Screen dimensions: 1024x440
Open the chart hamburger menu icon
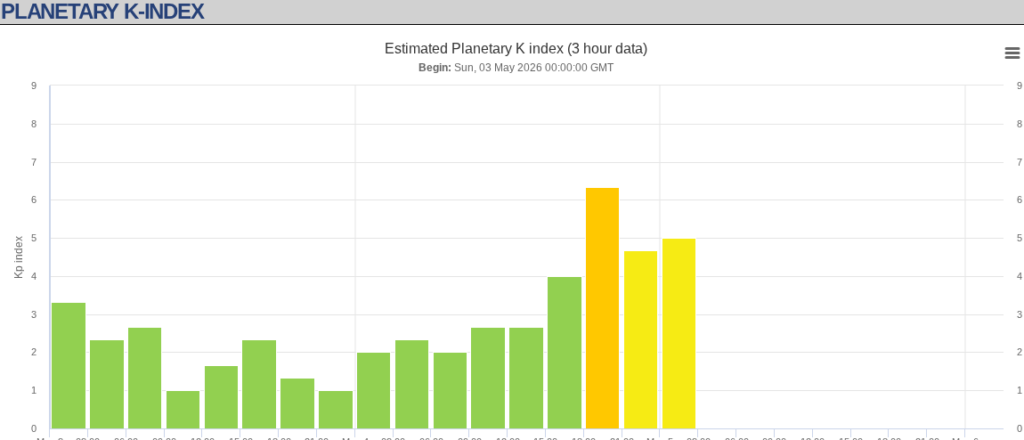click(1012, 53)
